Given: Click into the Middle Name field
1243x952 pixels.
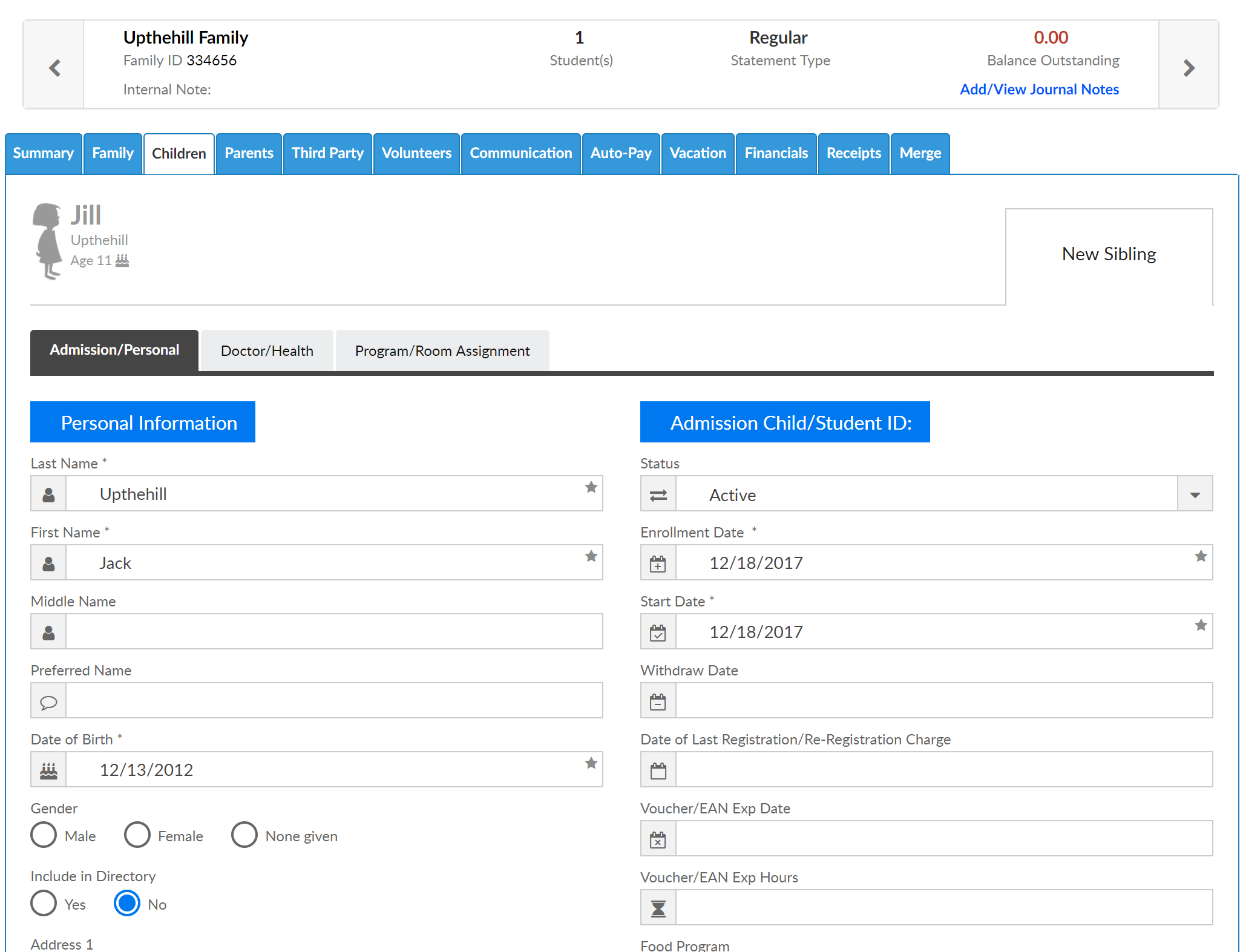Looking at the screenshot, I should tap(334, 632).
